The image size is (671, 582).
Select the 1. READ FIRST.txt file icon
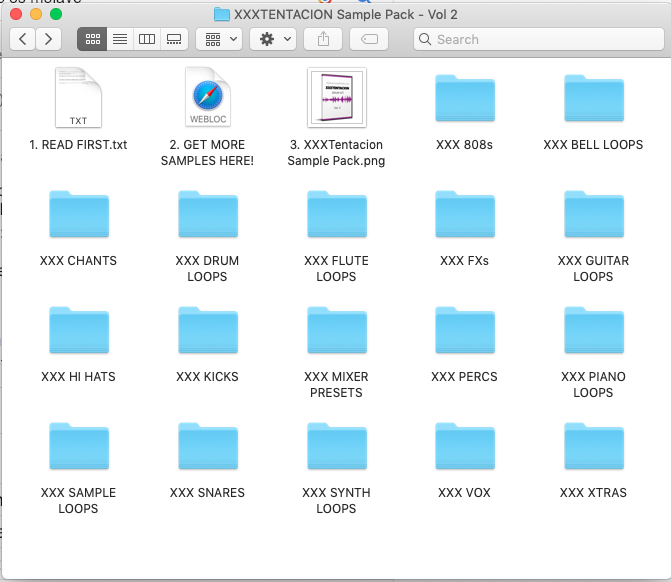pyautogui.click(x=78, y=98)
